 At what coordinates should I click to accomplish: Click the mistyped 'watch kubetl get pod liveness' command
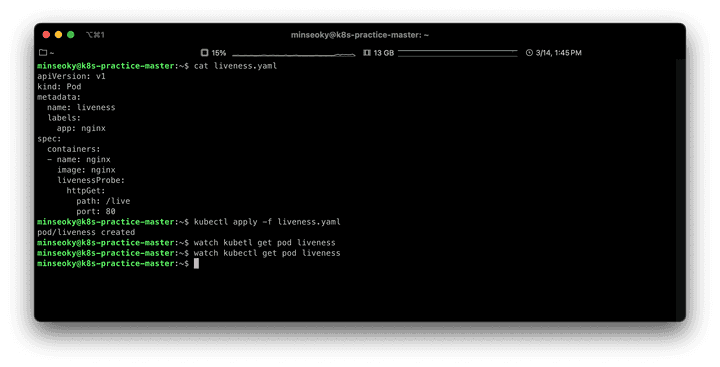click(264, 243)
